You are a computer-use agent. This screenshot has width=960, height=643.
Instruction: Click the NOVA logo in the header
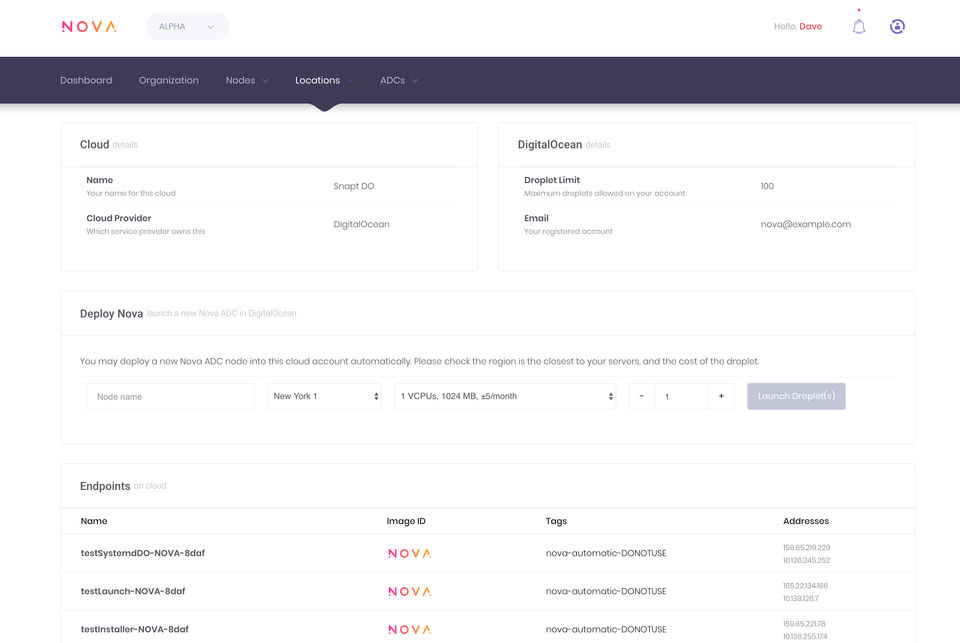click(x=89, y=26)
